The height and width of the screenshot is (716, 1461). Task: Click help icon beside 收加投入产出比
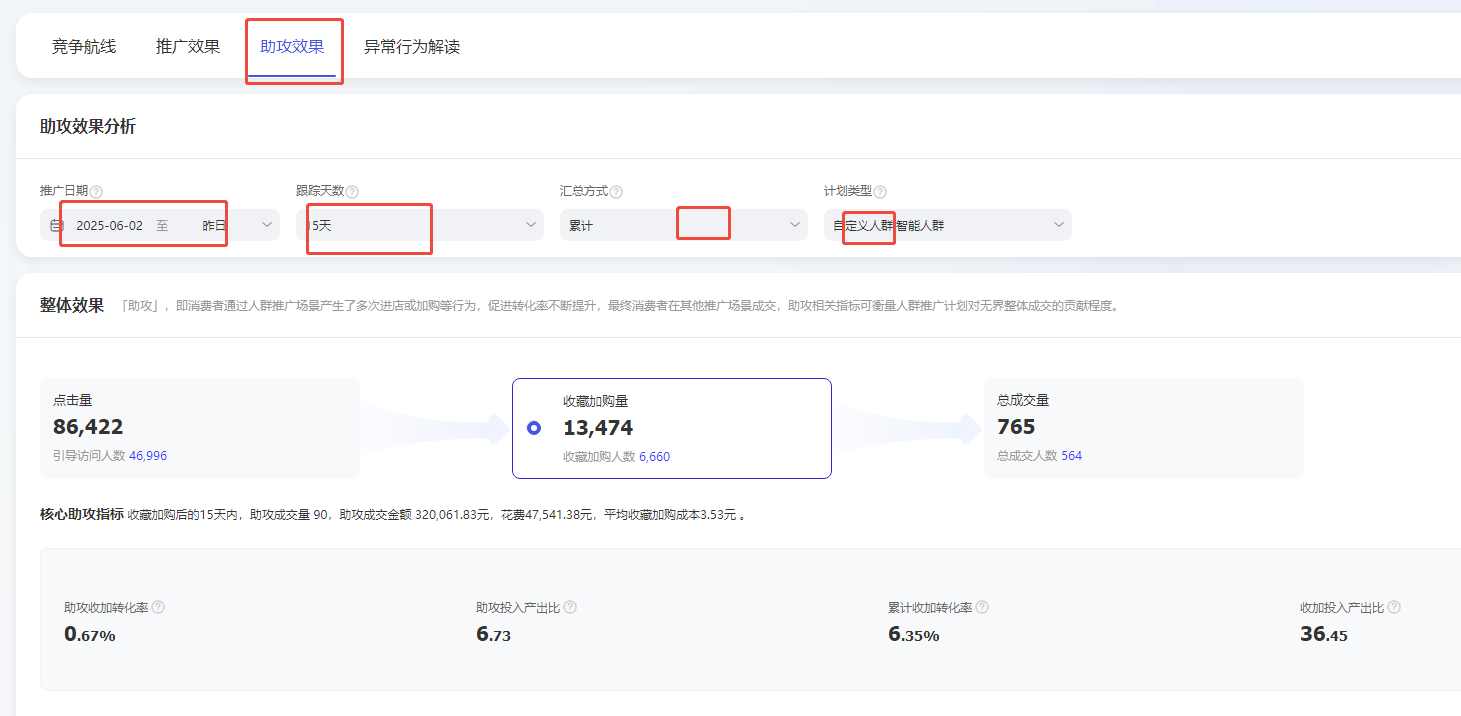pyautogui.click(x=1394, y=607)
